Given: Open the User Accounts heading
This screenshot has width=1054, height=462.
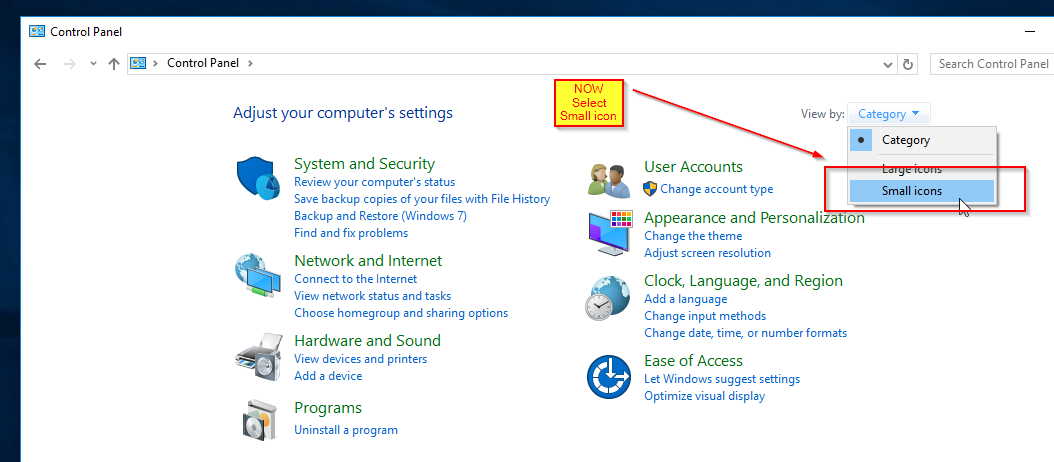Looking at the screenshot, I should [693, 166].
